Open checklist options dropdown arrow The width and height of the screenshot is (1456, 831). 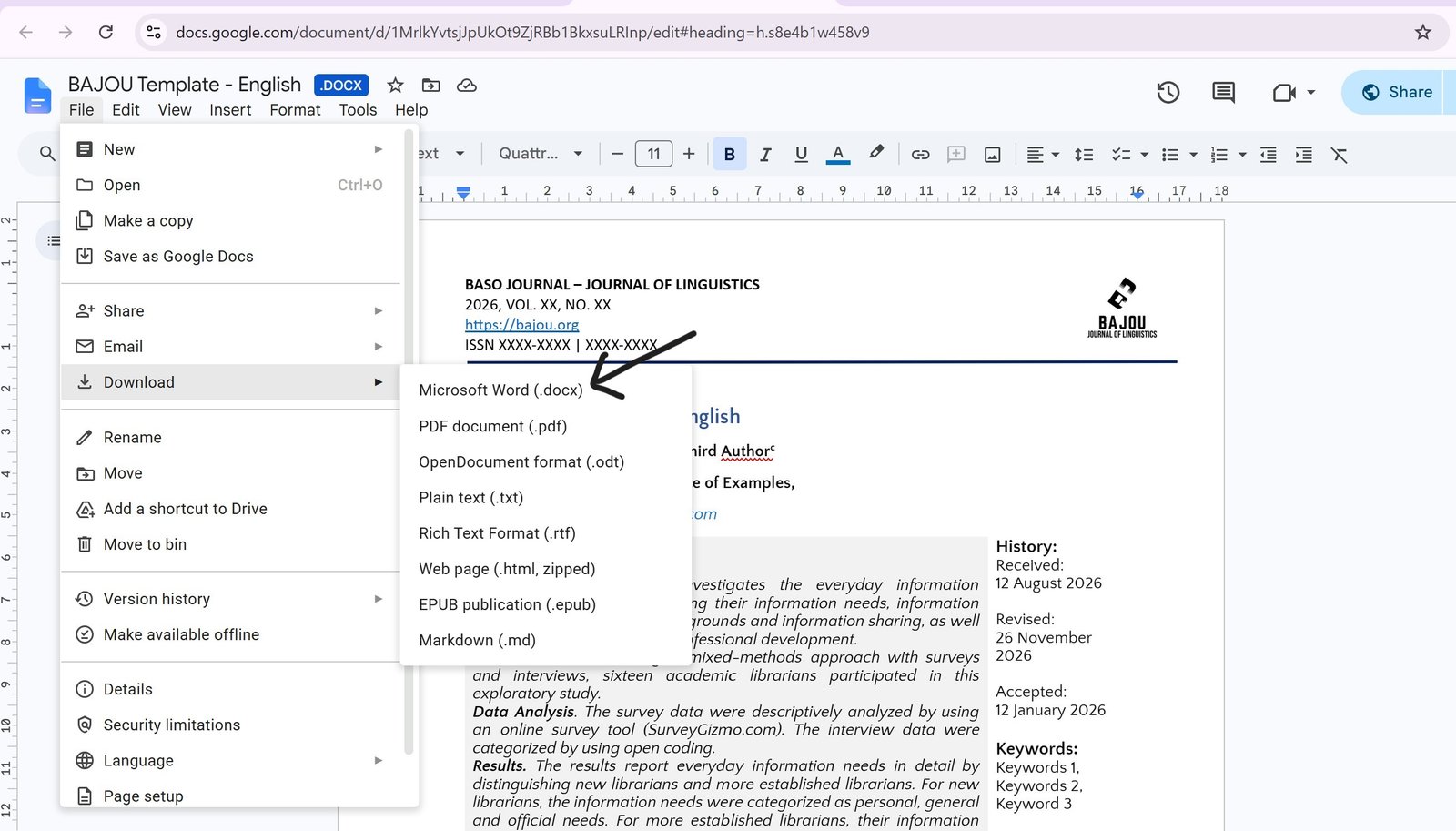pyautogui.click(x=1145, y=155)
